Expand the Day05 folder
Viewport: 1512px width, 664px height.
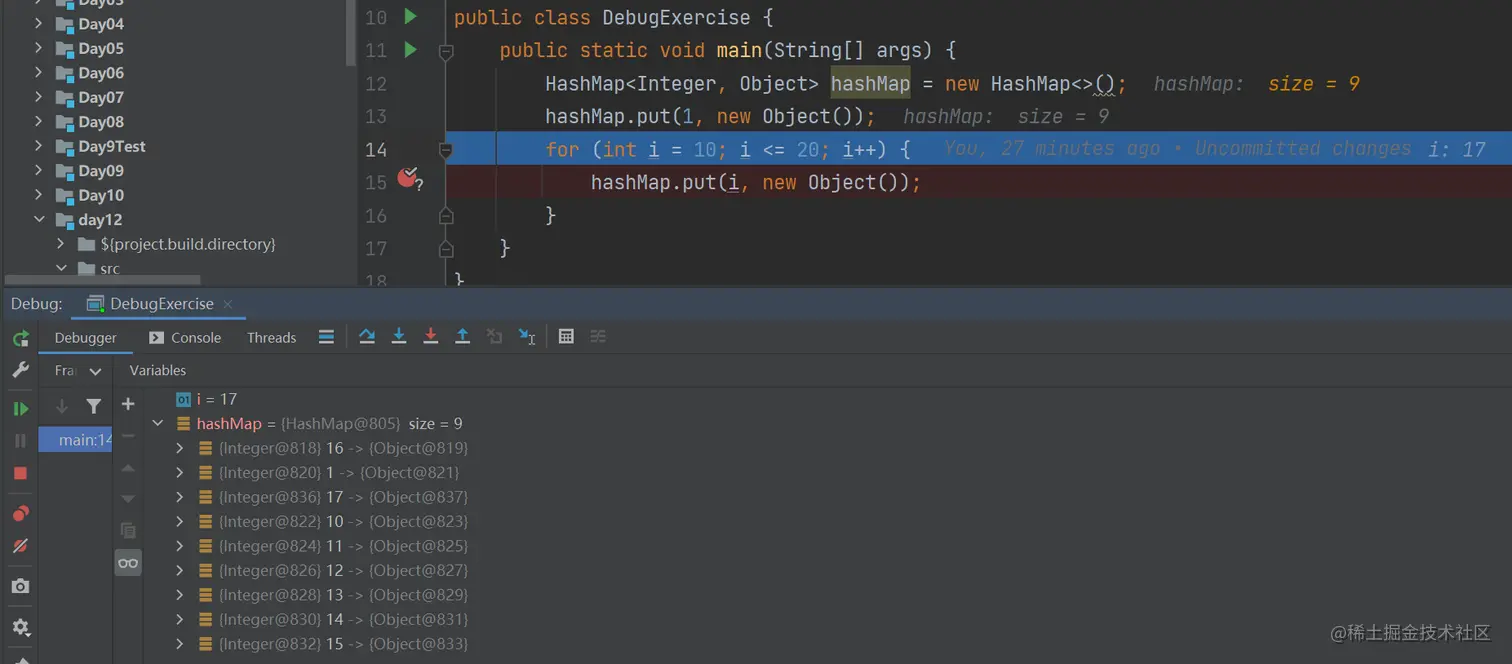pos(38,48)
